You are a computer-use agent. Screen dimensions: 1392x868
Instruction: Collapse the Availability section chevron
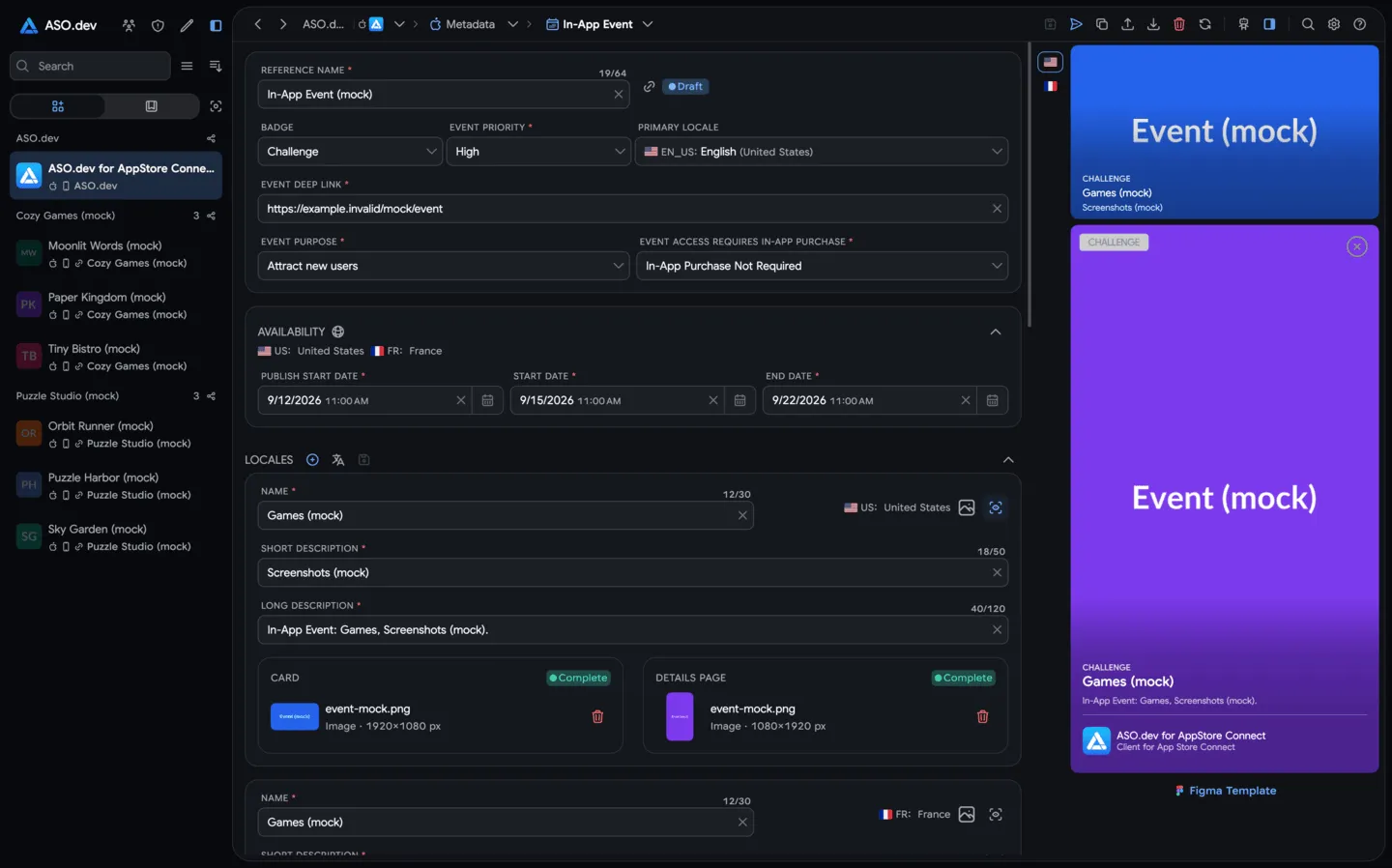[996, 332]
